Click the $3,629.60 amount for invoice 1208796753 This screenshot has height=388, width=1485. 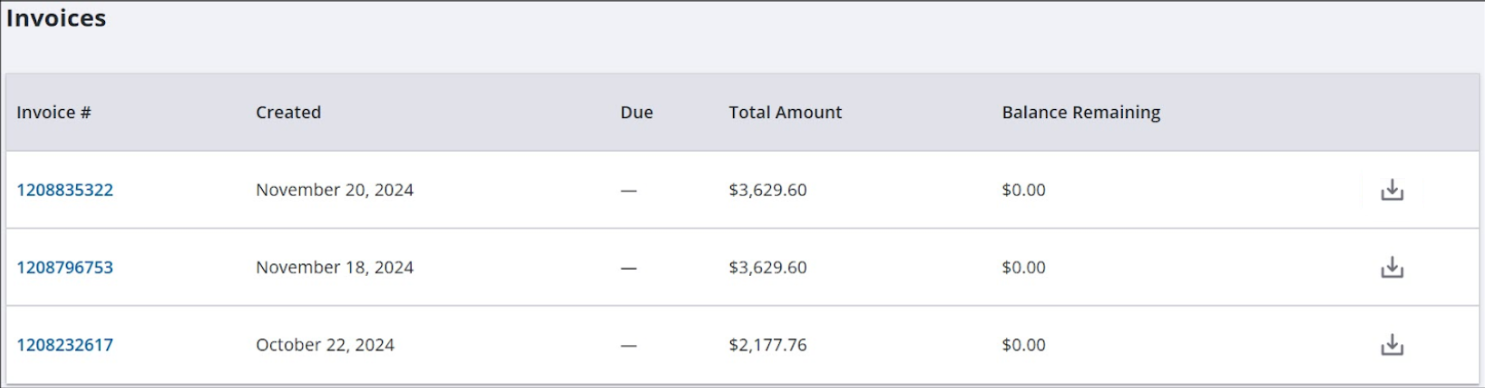tap(767, 267)
